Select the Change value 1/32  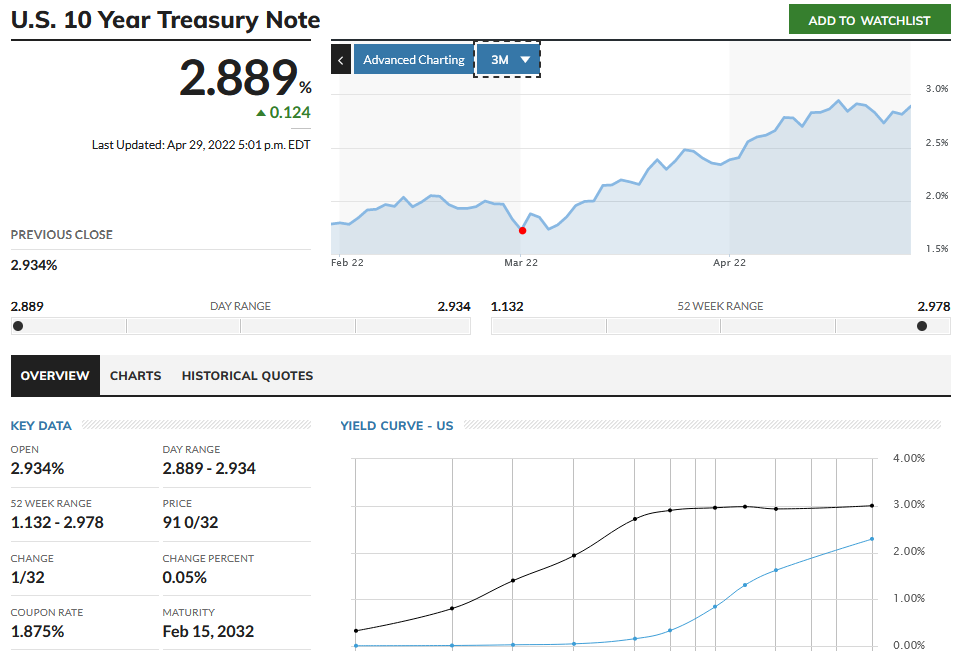coord(27,577)
